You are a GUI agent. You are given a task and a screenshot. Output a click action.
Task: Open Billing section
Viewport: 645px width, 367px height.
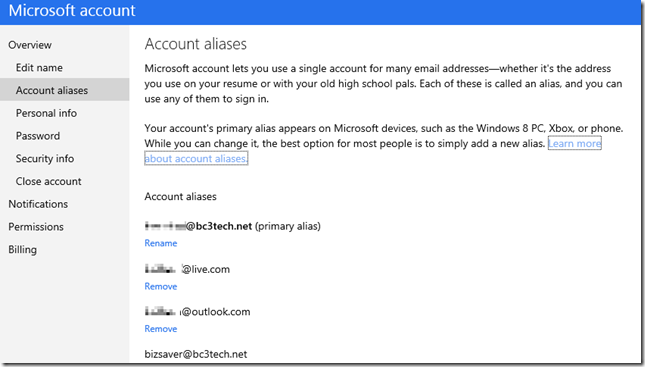pos(22,250)
